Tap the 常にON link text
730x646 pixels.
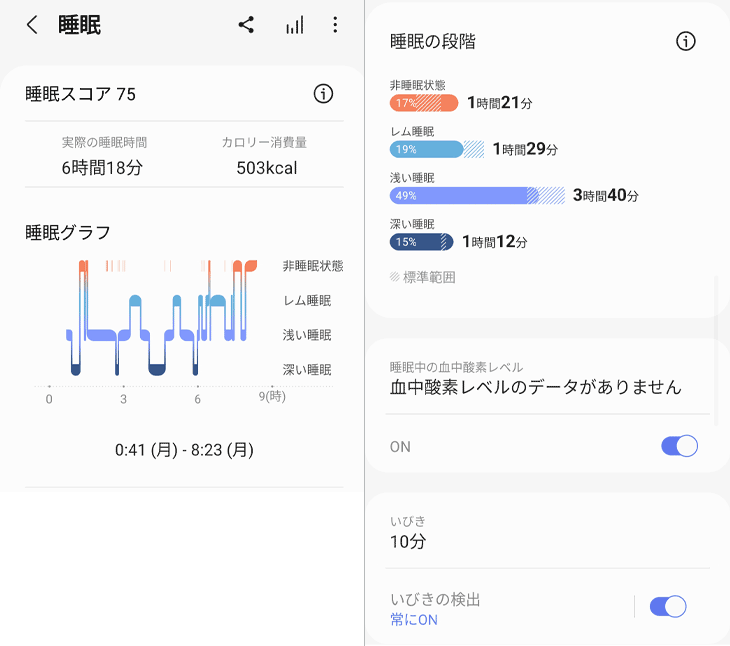(414, 619)
